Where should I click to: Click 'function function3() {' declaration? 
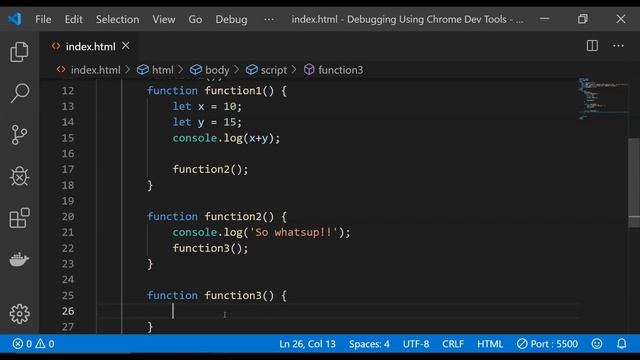pos(217,295)
